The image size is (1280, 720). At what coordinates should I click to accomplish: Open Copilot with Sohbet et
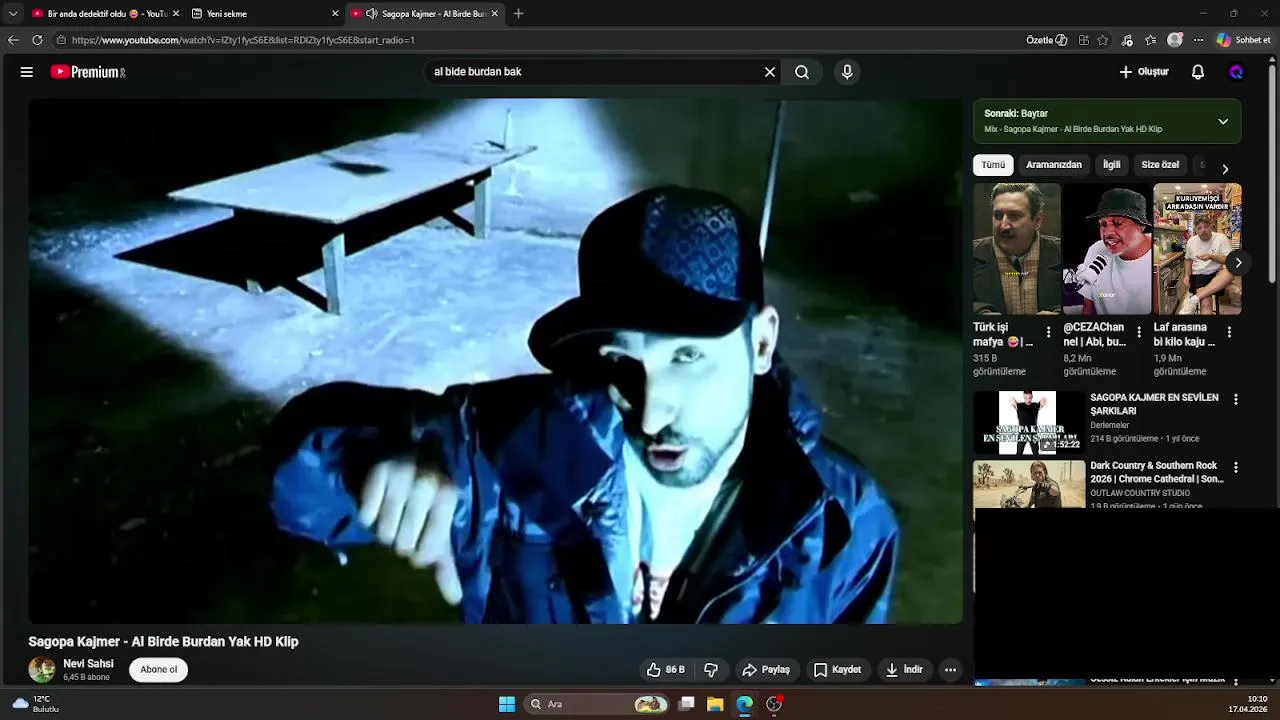tap(1243, 40)
